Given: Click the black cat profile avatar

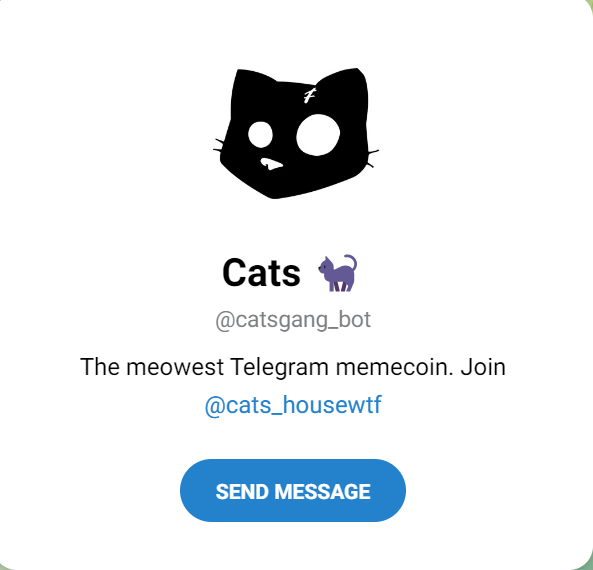Looking at the screenshot, I should click(296, 133).
